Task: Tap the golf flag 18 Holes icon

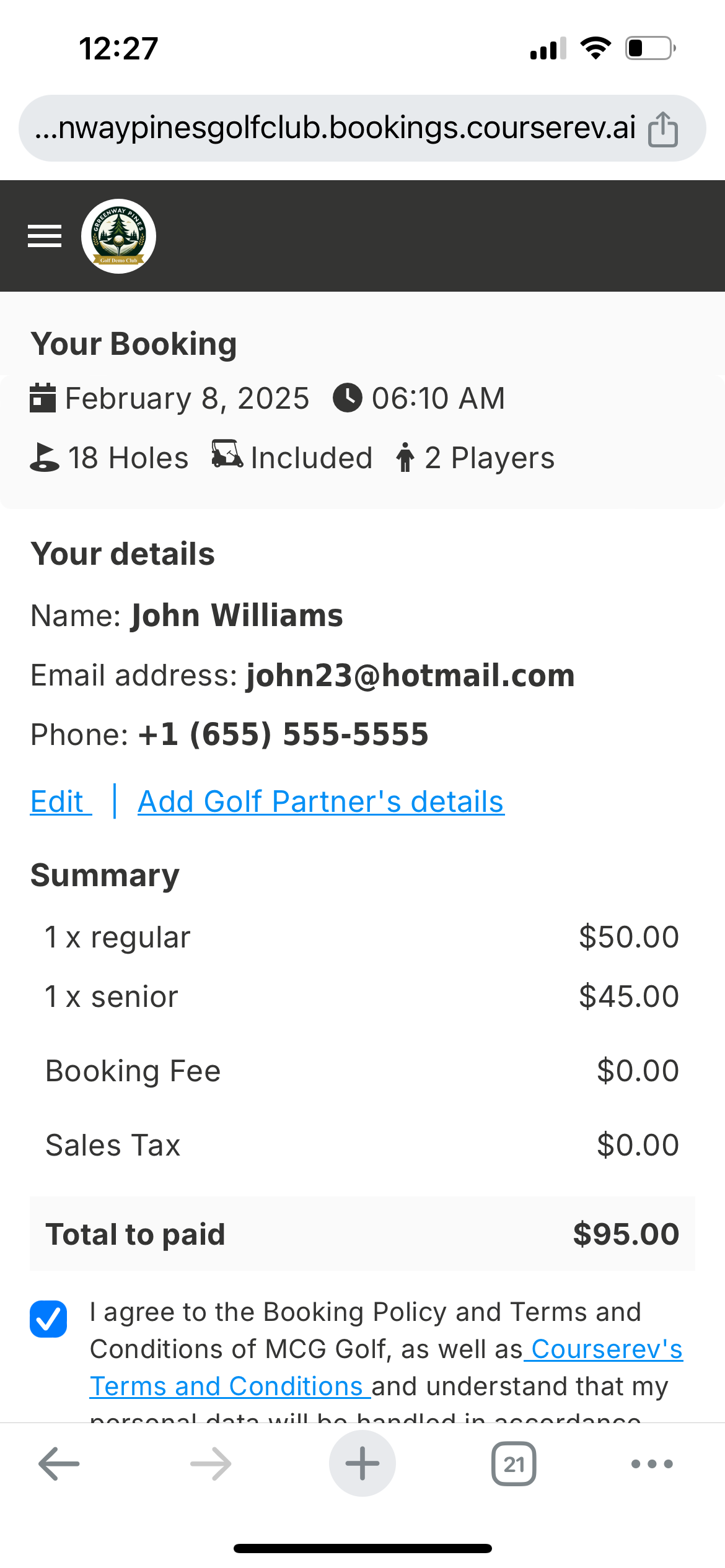Action: pyautogui.click(x=45, y=458)
